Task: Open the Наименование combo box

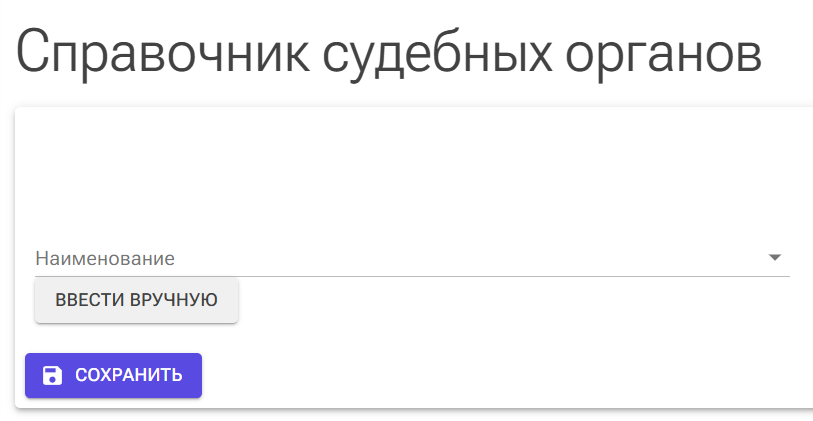Action: 400,258
